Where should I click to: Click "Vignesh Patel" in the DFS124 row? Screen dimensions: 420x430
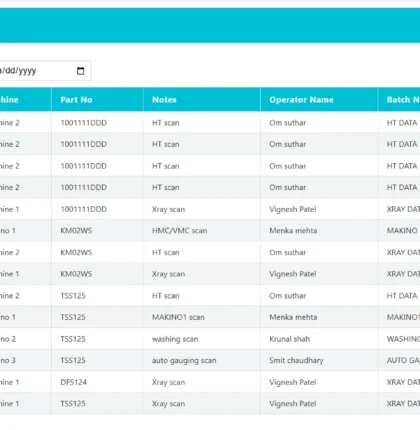pos(293,382)
